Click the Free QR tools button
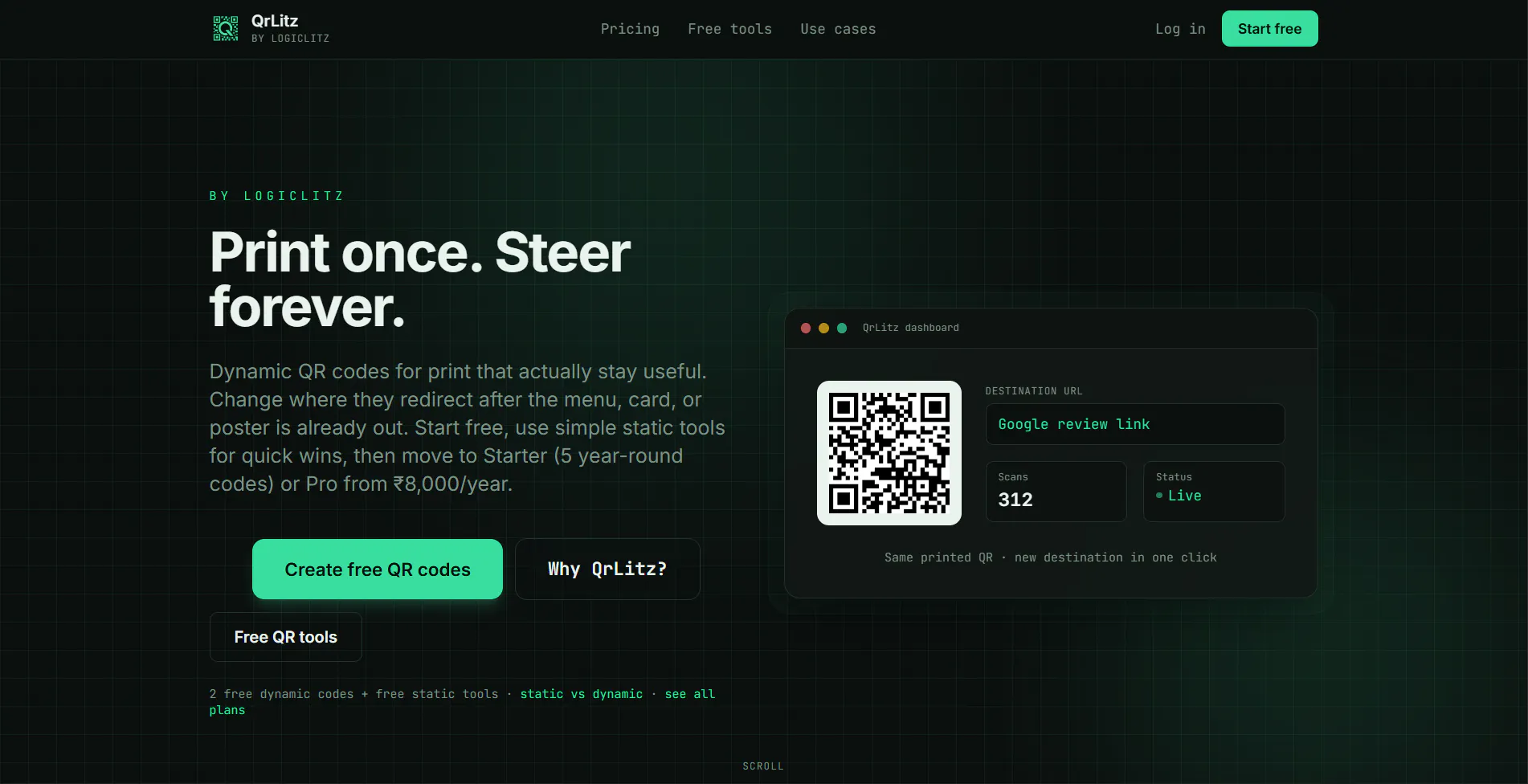The image size is (1528, 784). pos(286,637)
